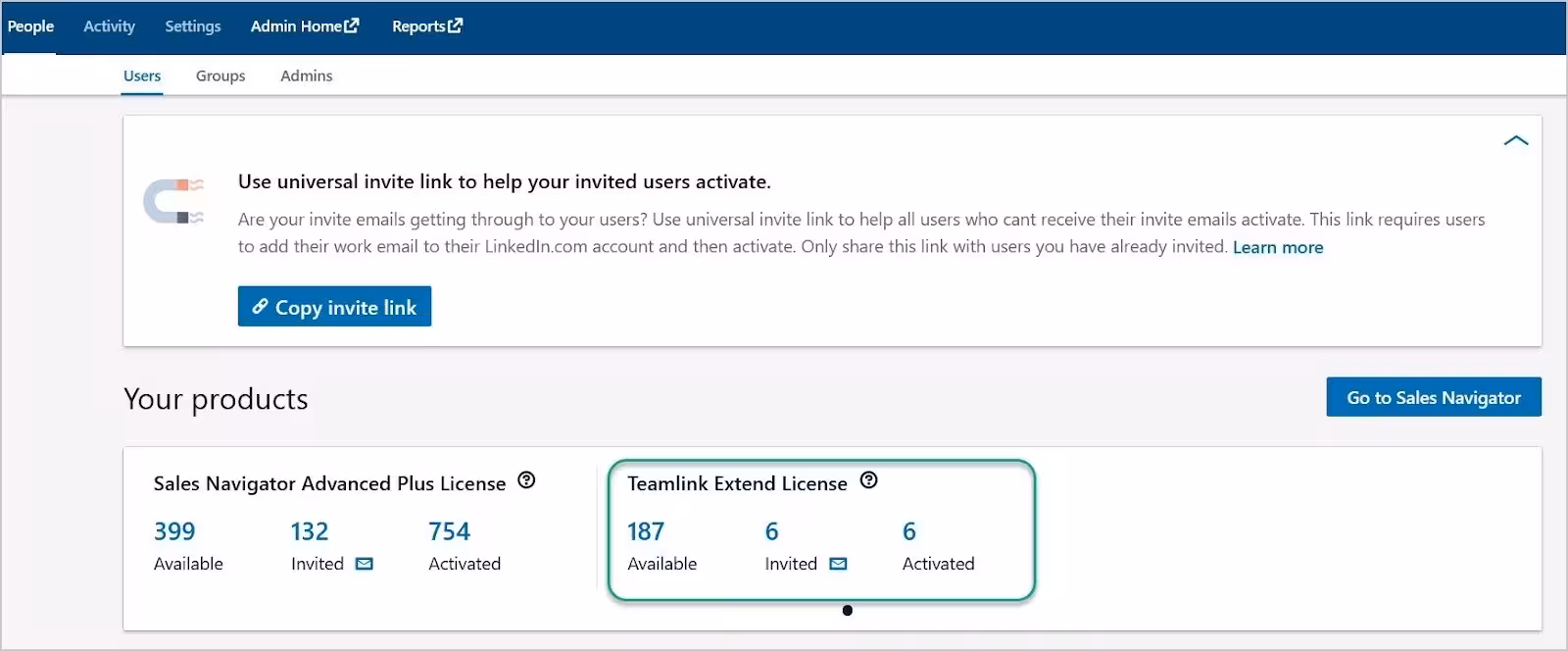Click the 399 Available license count

point(174,531)
